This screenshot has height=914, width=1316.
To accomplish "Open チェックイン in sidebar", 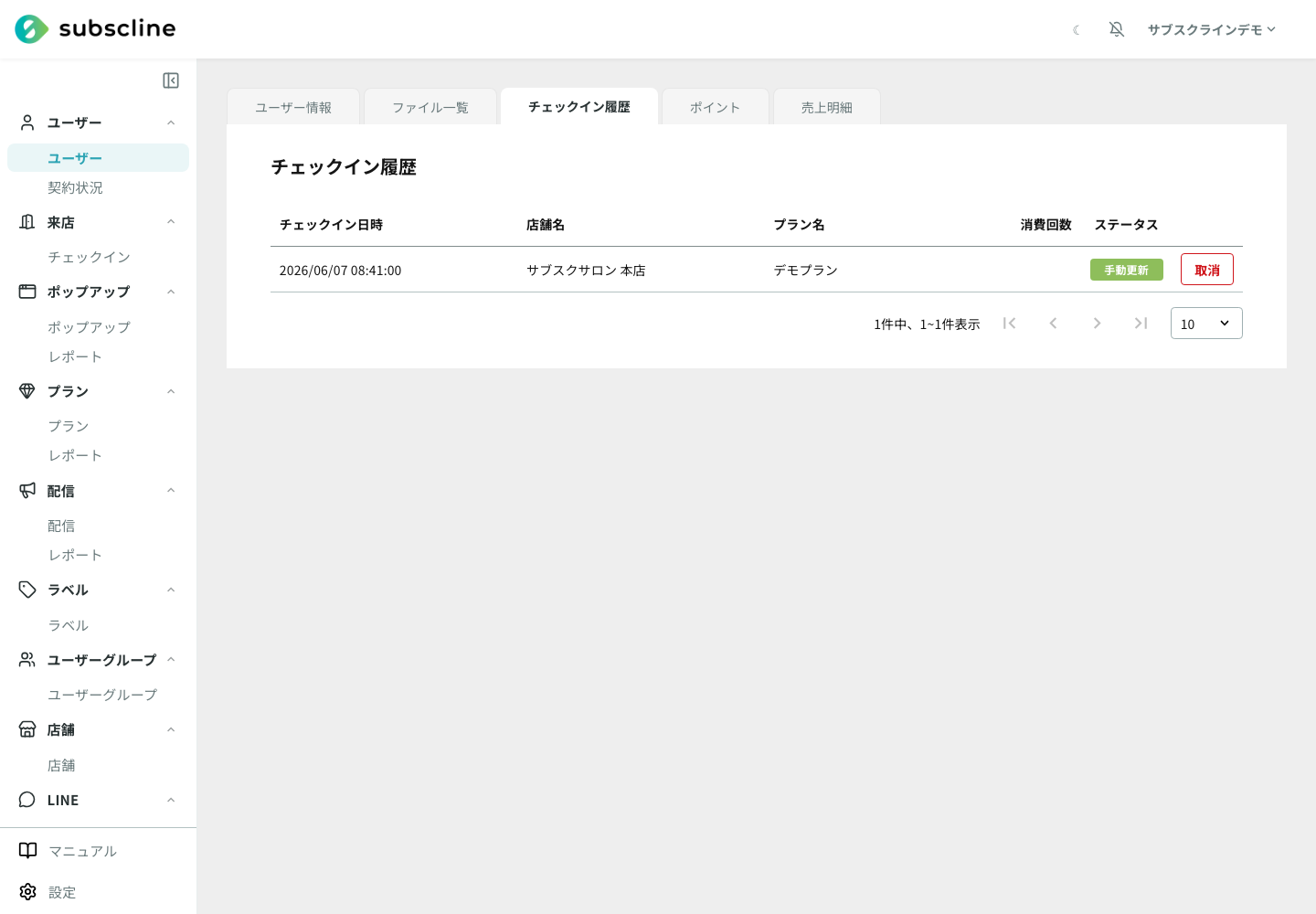I will point(89,257).
